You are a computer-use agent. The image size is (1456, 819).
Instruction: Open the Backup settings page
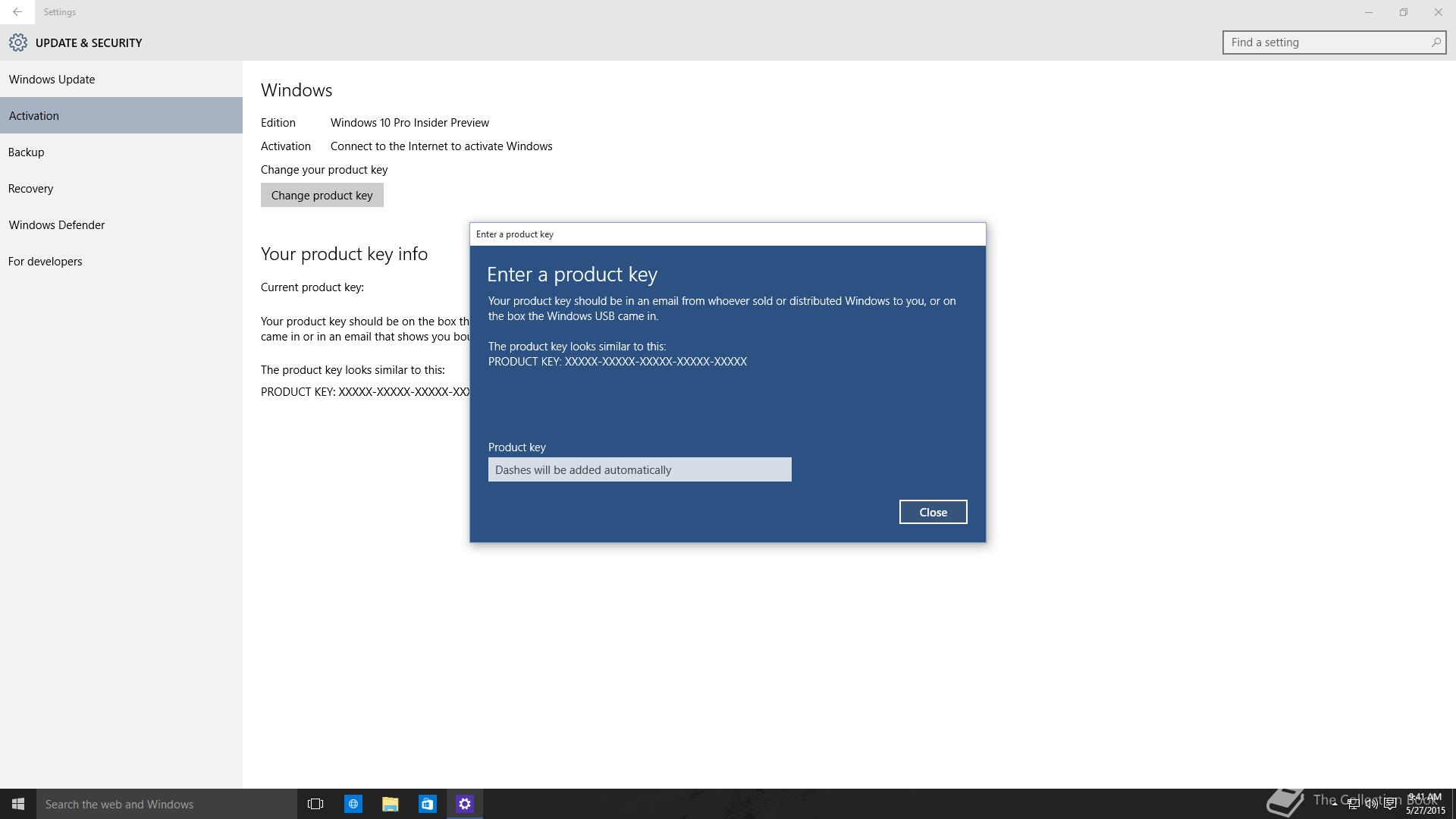click(121, 152)
